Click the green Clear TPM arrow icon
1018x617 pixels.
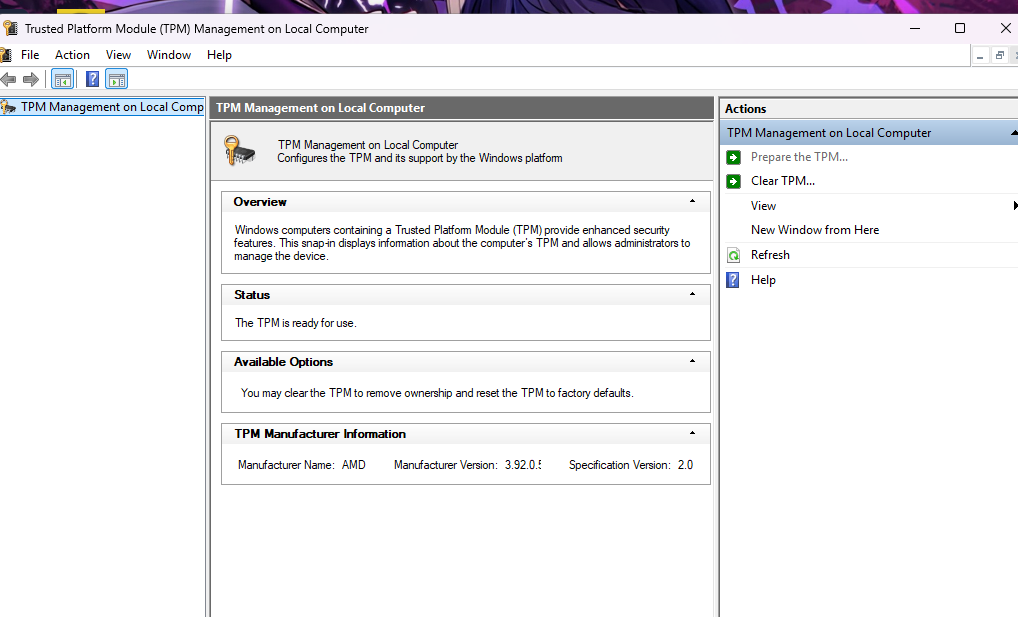[x=734, y=181]
